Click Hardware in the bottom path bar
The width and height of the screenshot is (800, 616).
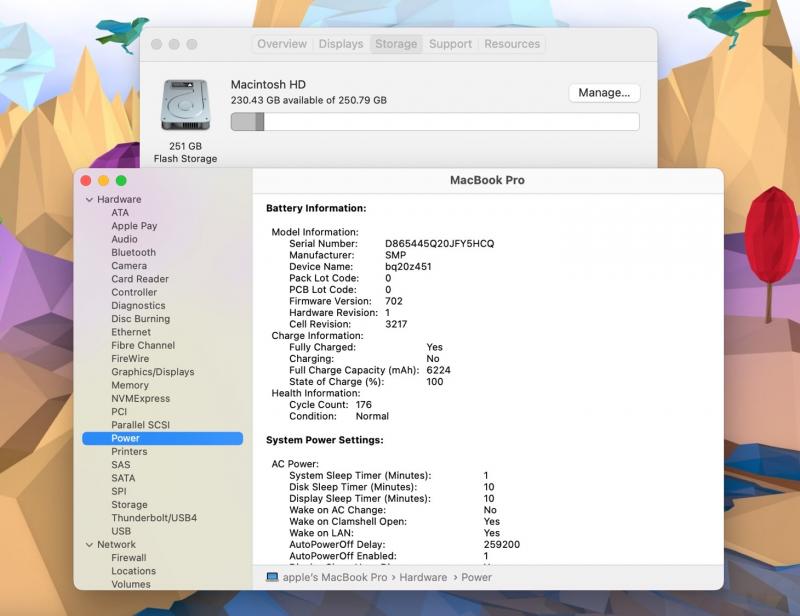(423, 577)
